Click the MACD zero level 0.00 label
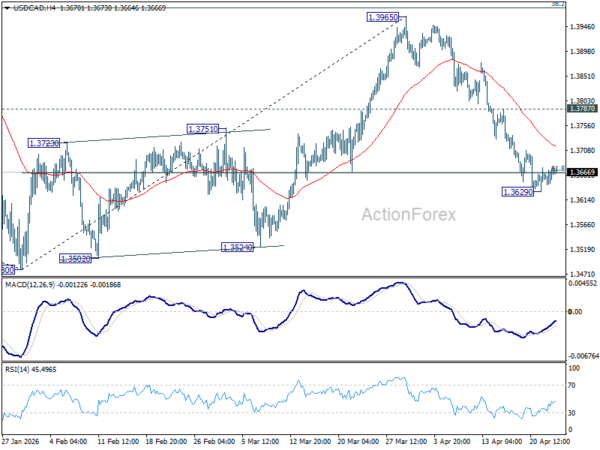600x450 pixels. coord(576,312)
